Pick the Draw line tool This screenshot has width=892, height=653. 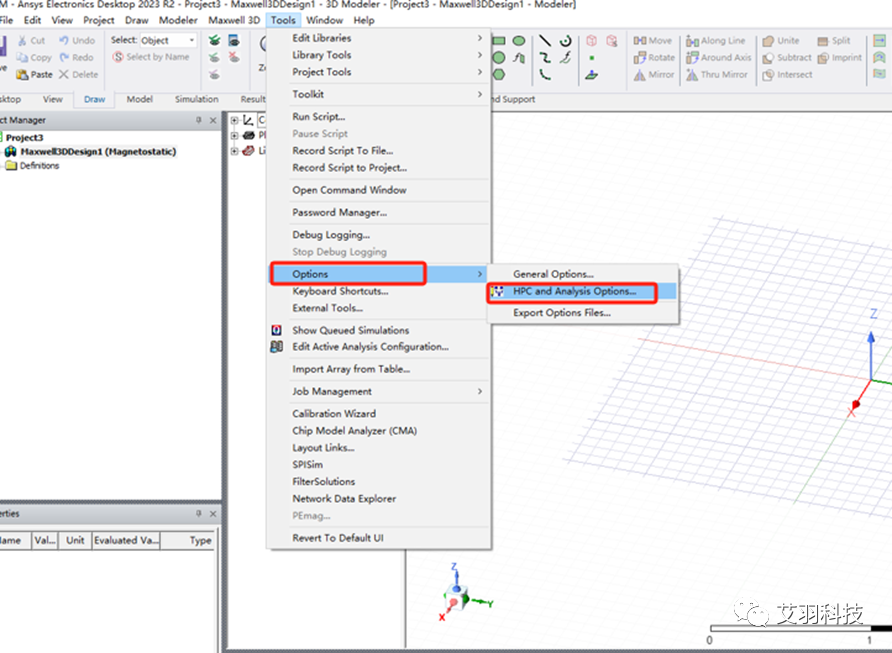(545, 41)
